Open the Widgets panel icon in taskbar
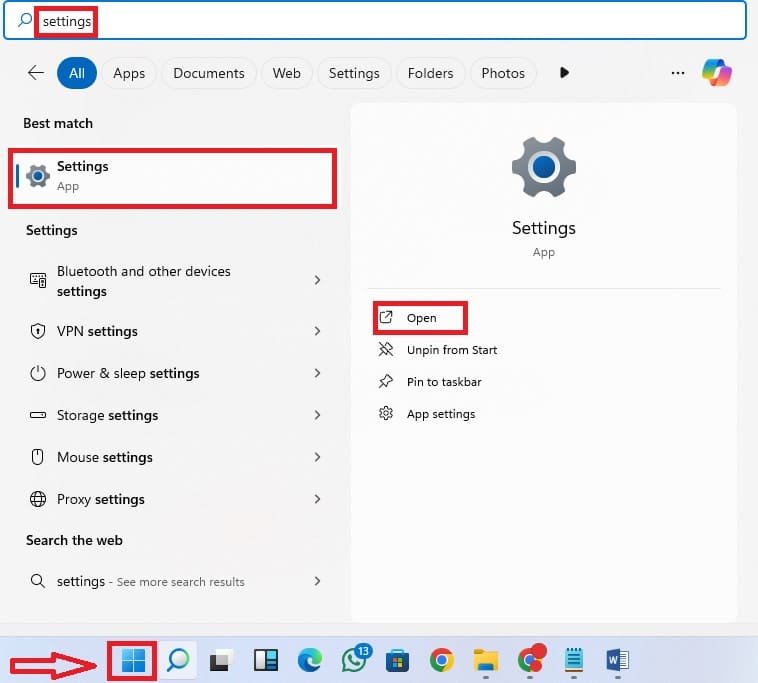758x683 pixels. tap(265, 660)
